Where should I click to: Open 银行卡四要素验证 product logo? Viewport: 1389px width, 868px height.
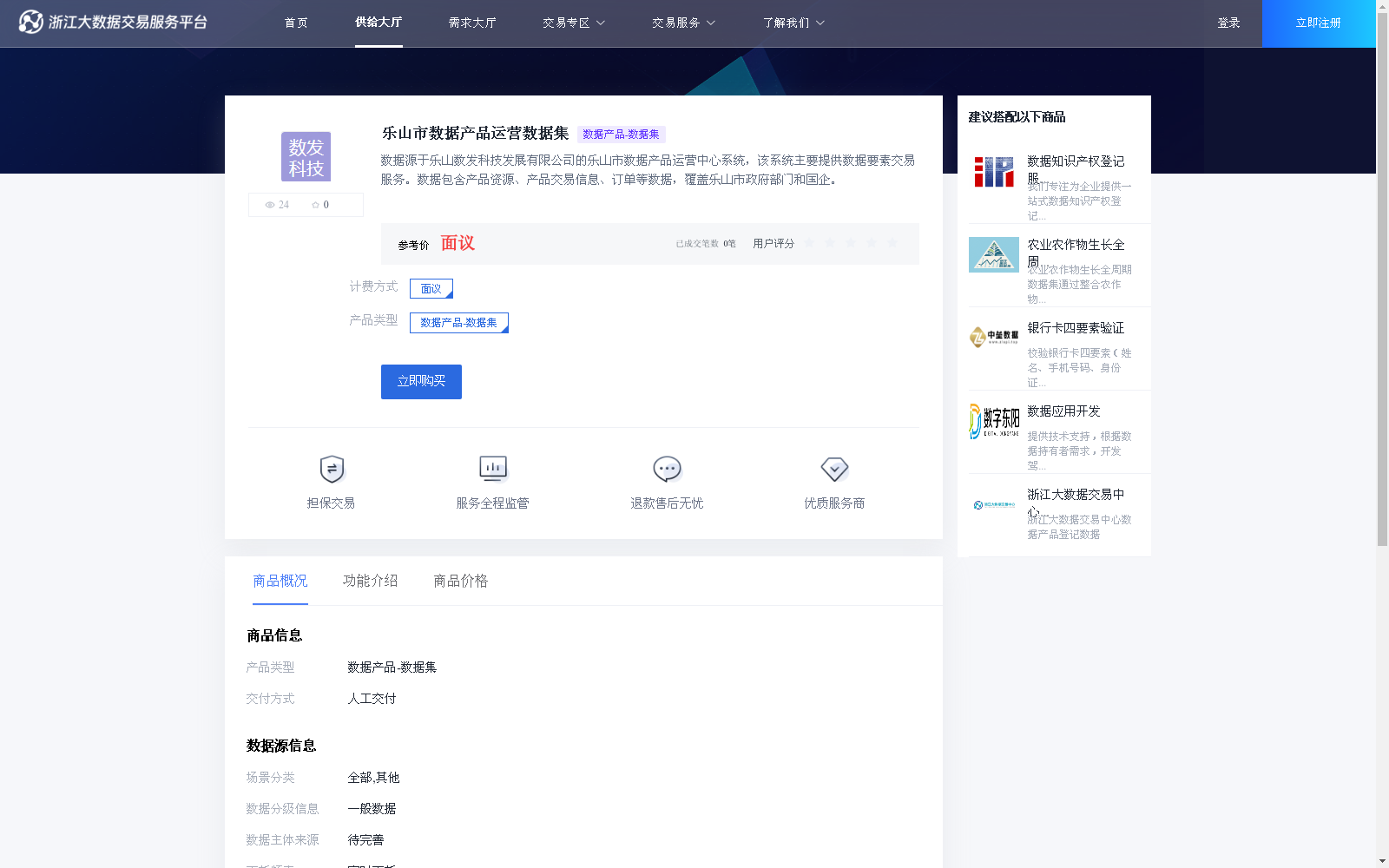(x=994, y=337)
